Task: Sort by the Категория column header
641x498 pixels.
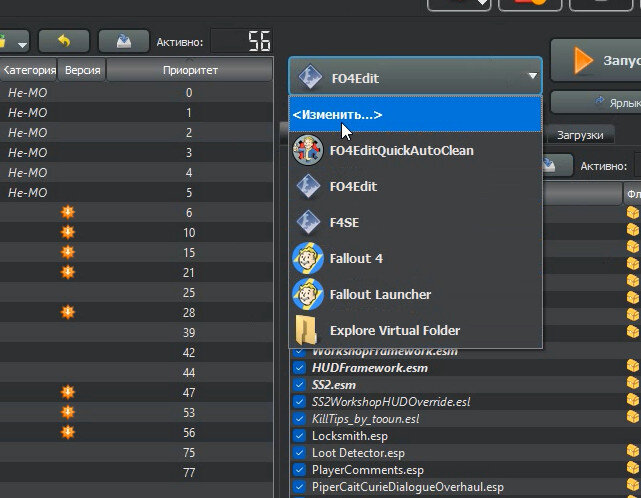Action: [28, 70]
